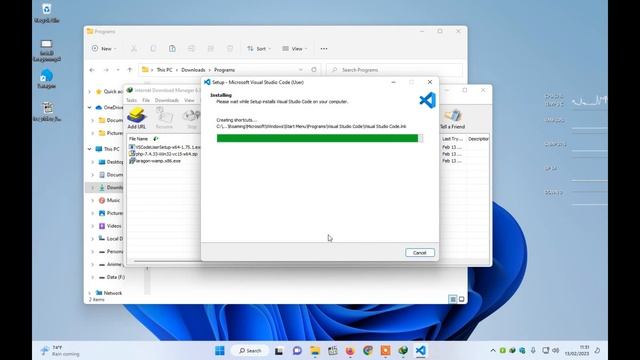Open the three-dot See more menu in Explorer
The image size is (640, 360).
click(x=324, y=49)
